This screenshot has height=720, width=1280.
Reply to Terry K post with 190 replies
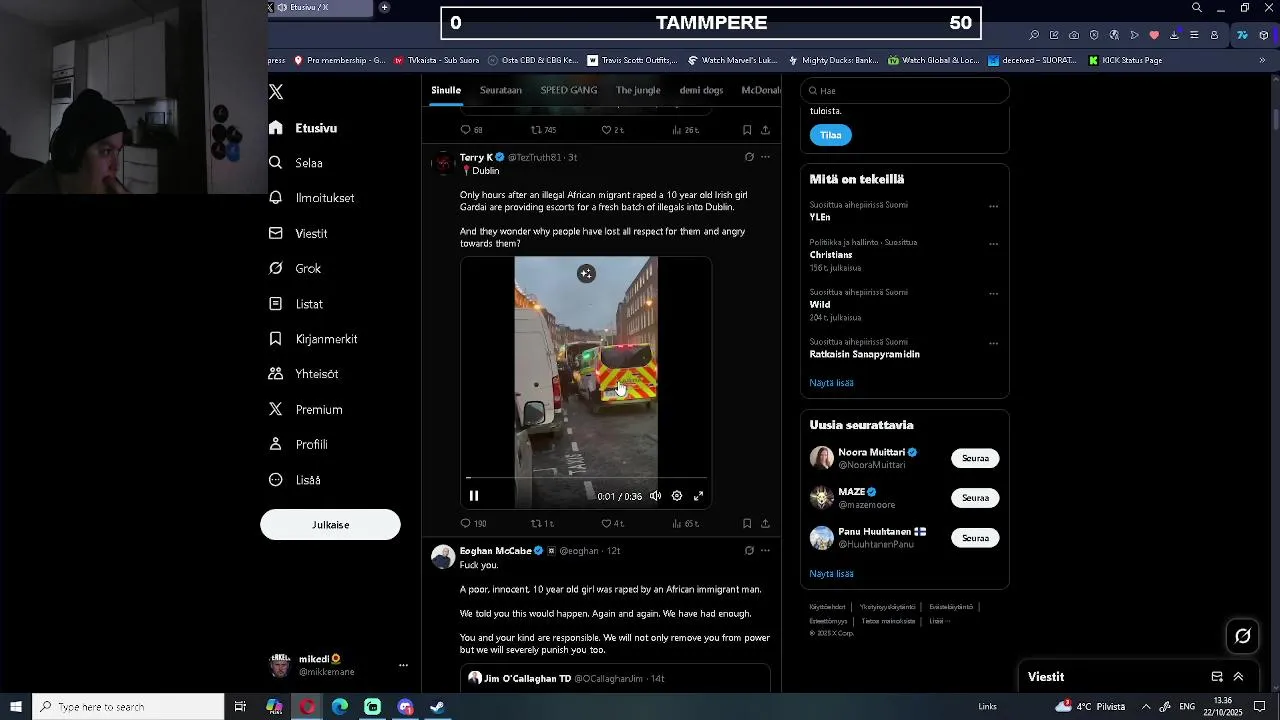point(473,523)
